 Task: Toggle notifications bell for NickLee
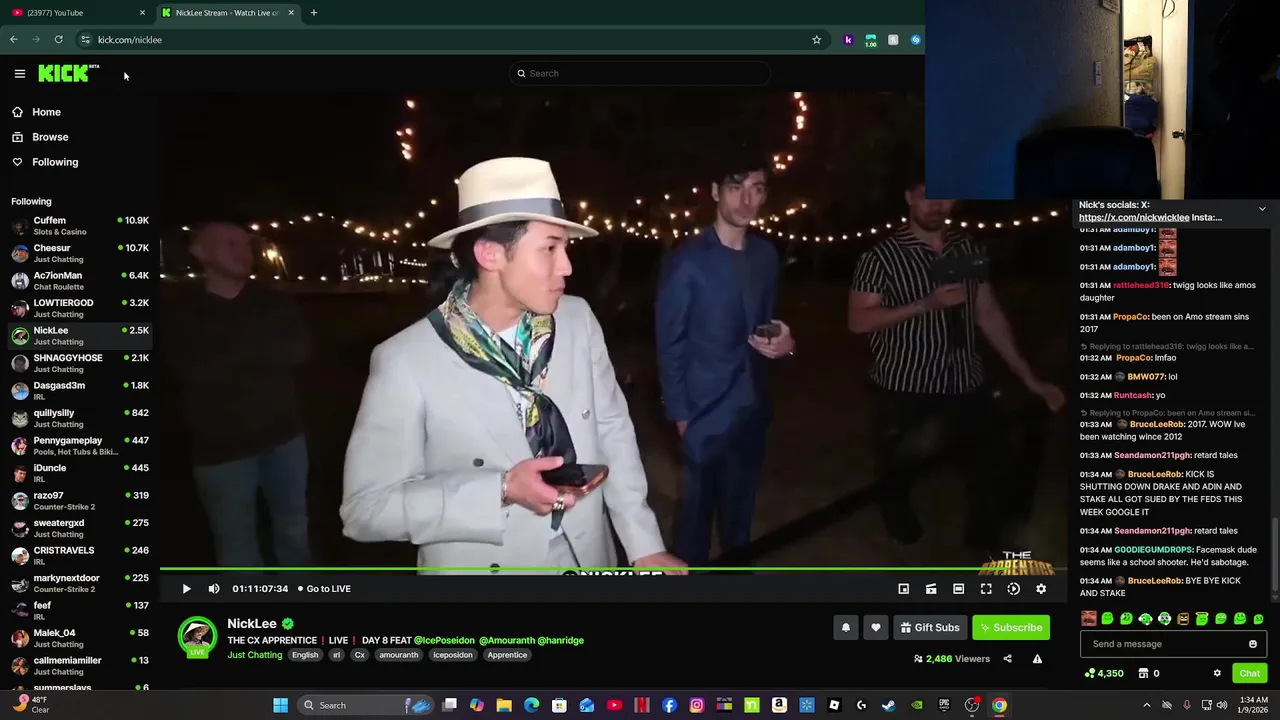(x=845, y=628)
